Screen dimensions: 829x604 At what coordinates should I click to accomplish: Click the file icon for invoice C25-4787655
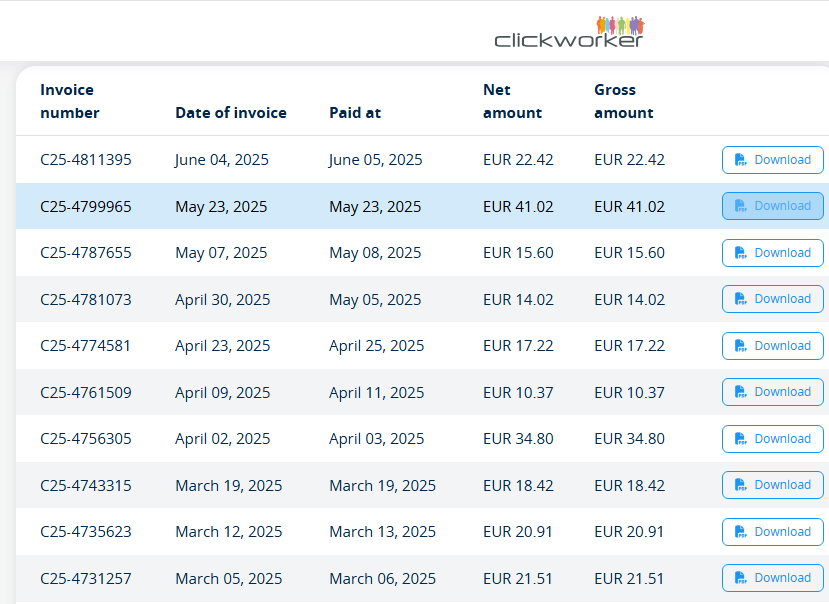(x=741, y=253)
